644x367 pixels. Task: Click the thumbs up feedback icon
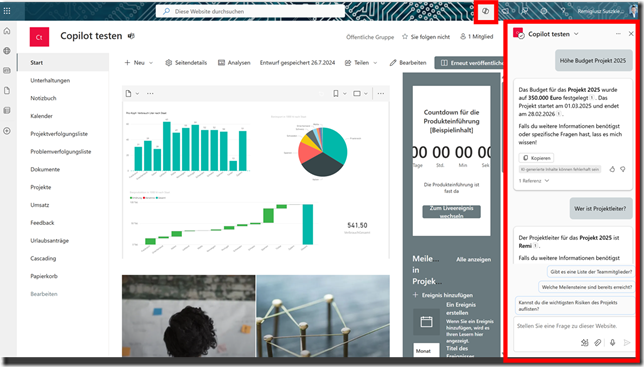coord(612,169)
